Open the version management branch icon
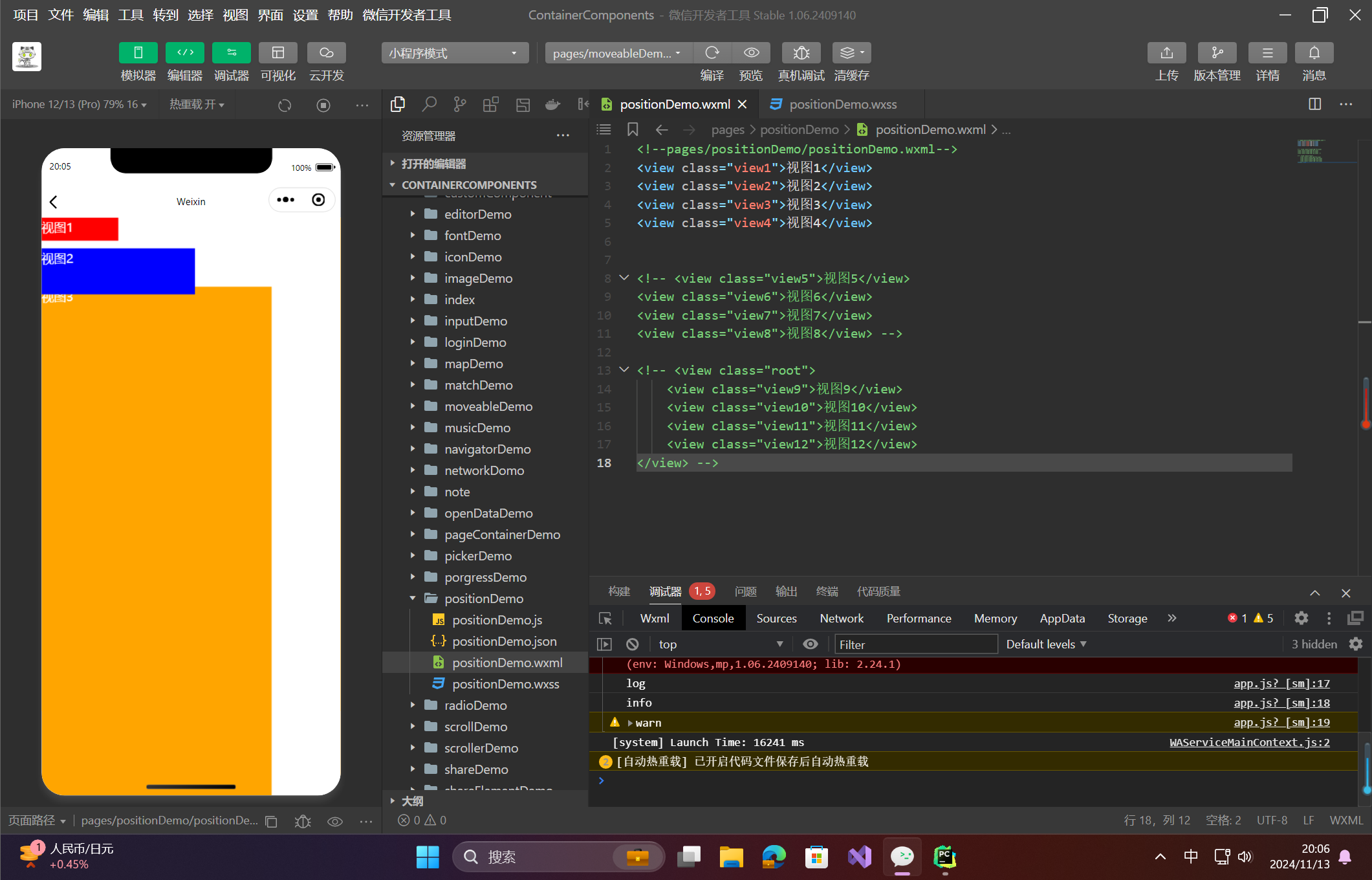The width and height of the screenshot is (1372, 880). point(1217,53)
